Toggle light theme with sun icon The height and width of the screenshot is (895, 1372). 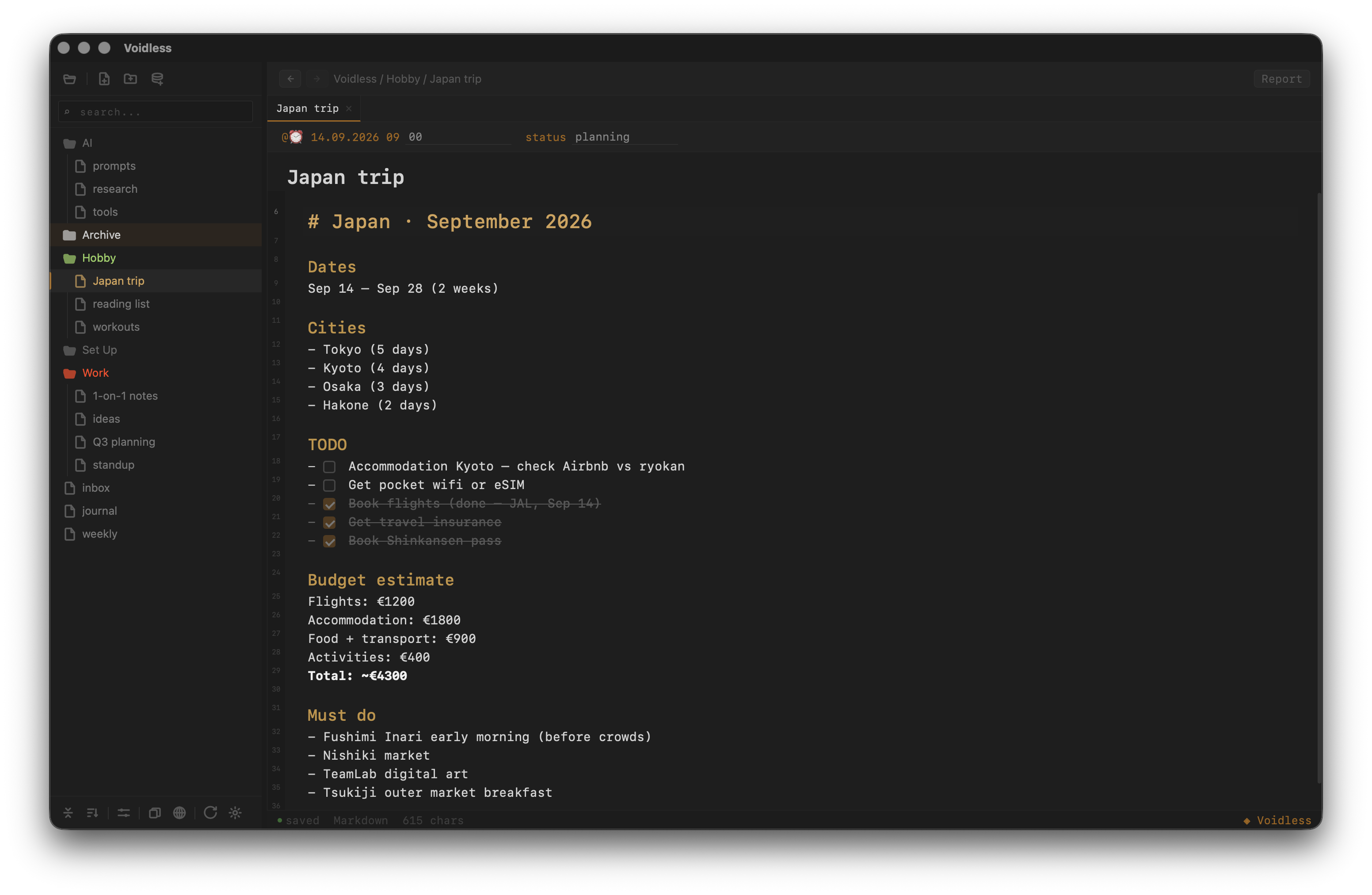[235, 813]
